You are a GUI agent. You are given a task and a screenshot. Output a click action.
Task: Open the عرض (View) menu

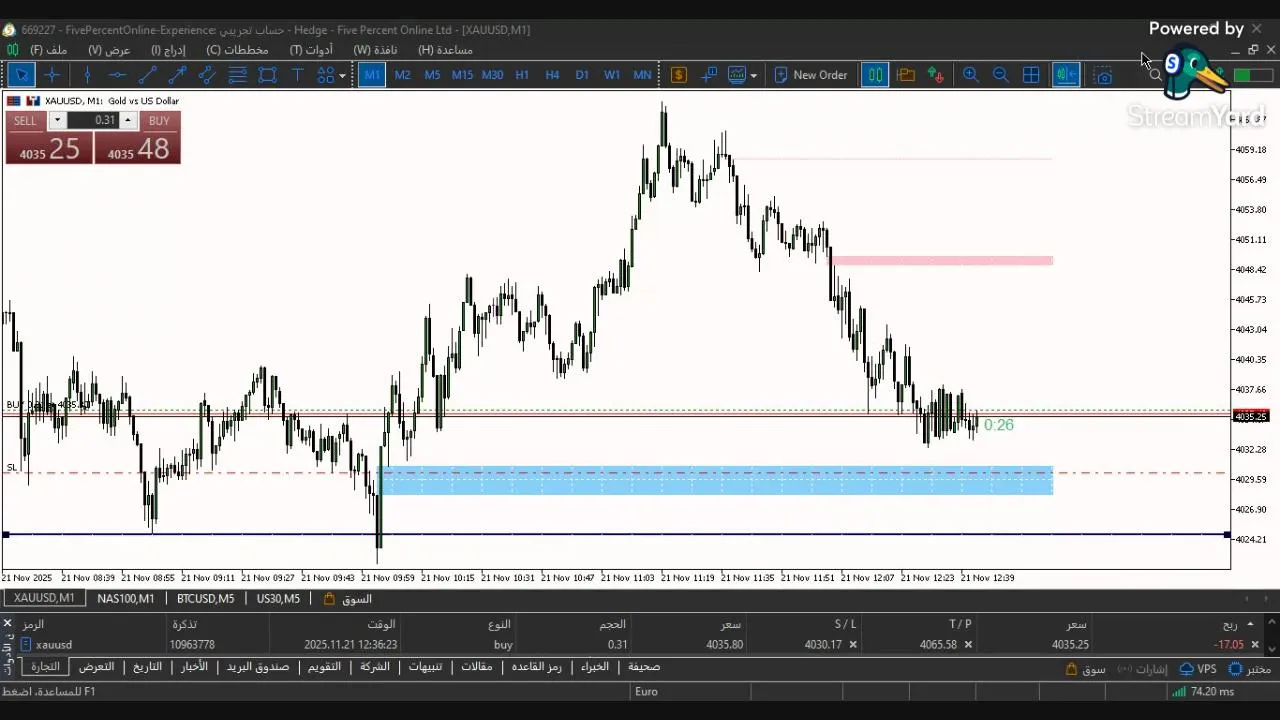coord(109,49)
